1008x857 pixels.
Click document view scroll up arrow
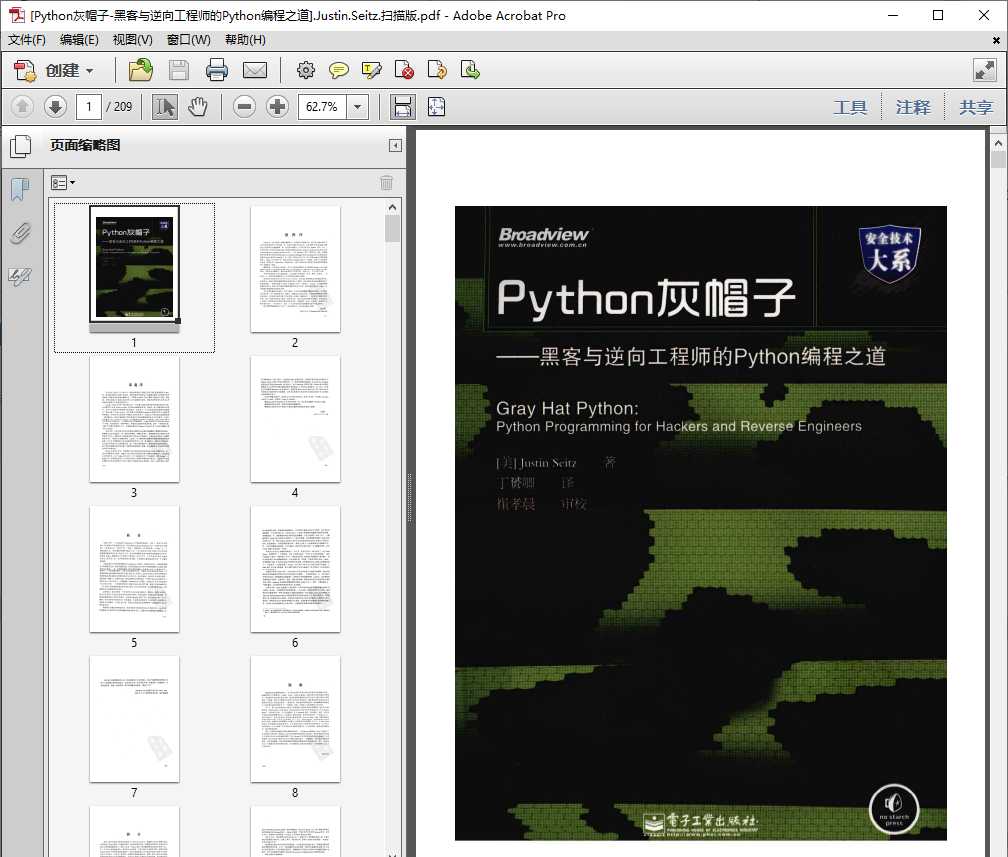click(x=998, y=143)
